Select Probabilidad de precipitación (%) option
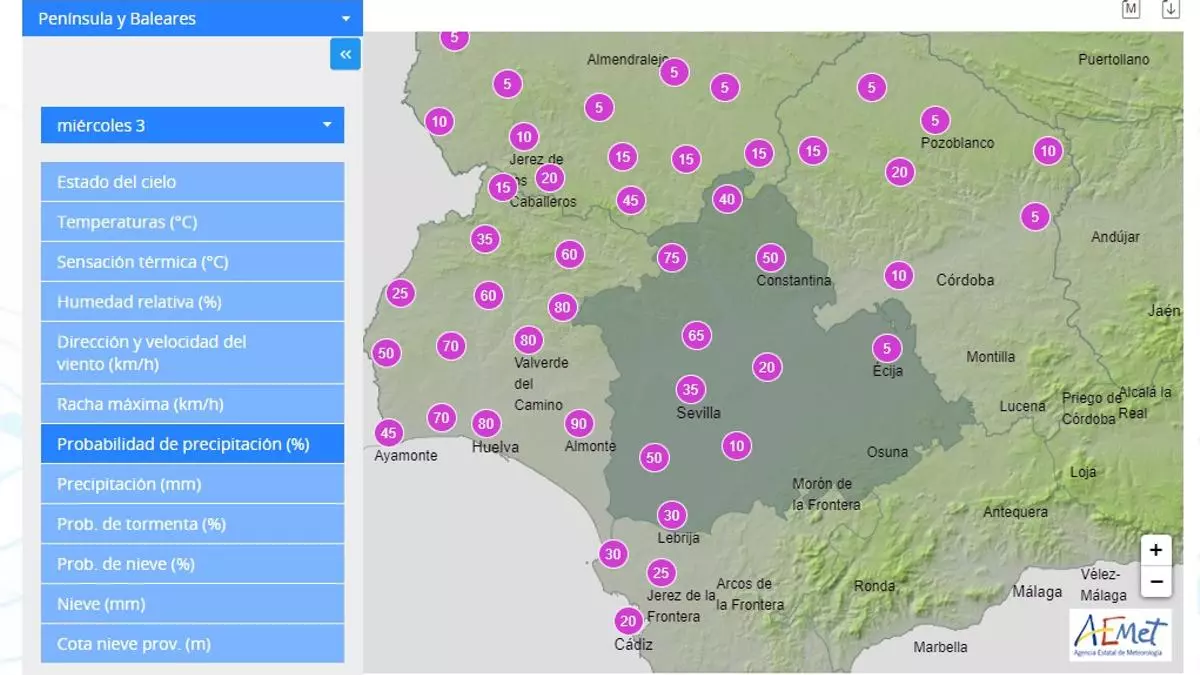This screenshot has height=675, width=1200. [x=192, y=444]
